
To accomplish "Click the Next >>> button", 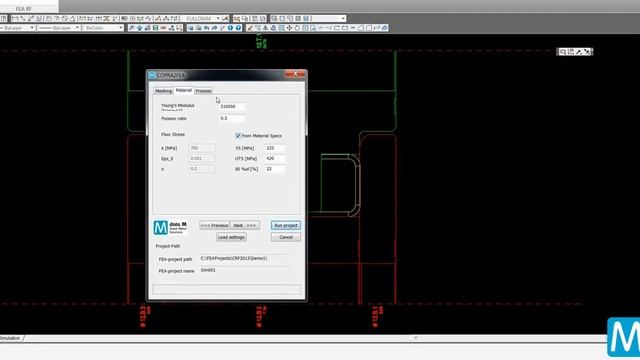I will click(x=244, y=225).
